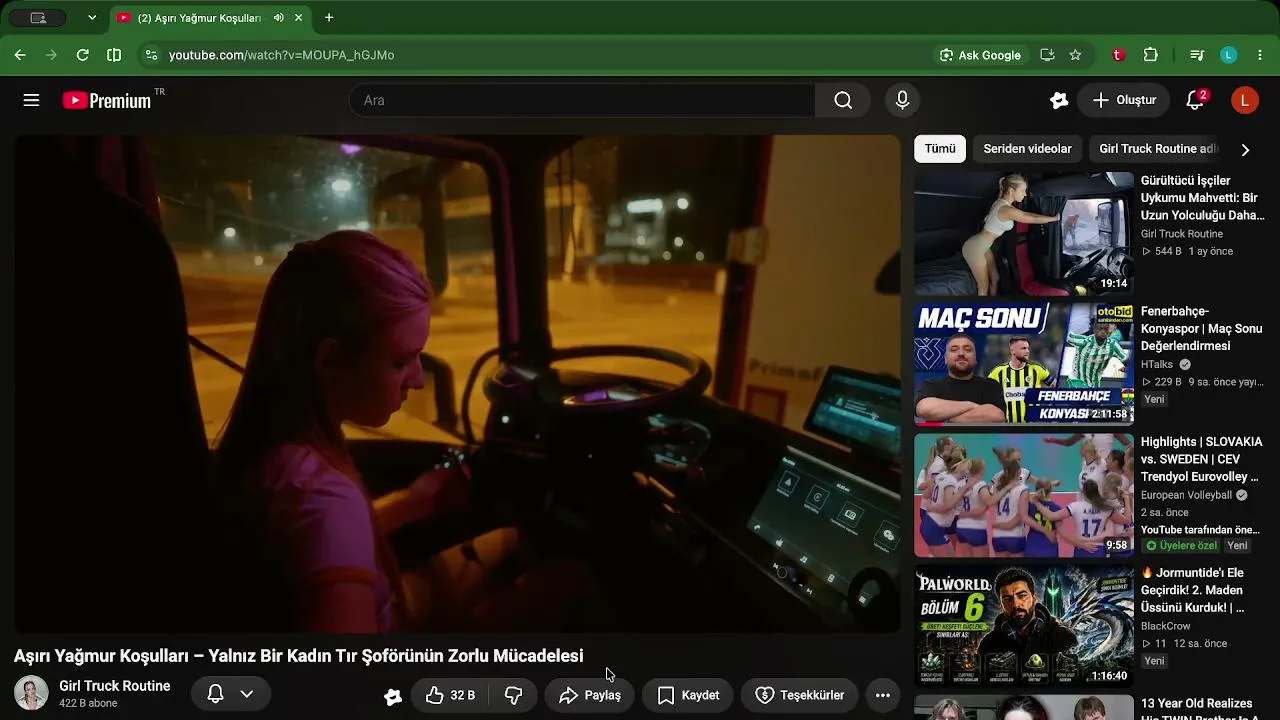The height and width of the screenshot is (720, 1280).
Task: Click the Ara search field
Action: pos(582,100)
